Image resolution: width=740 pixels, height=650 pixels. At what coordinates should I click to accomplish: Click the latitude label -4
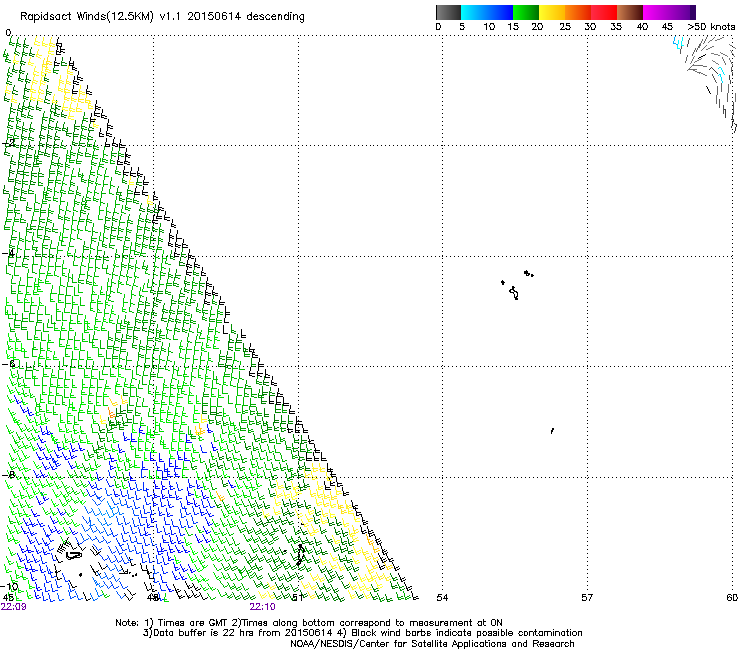9,253
